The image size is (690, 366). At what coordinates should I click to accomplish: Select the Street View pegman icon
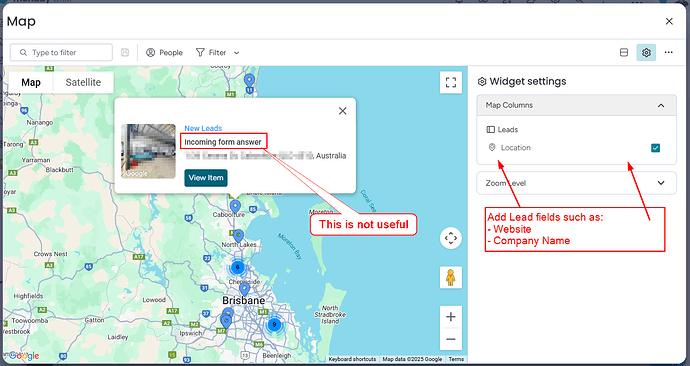click(451, 278)
